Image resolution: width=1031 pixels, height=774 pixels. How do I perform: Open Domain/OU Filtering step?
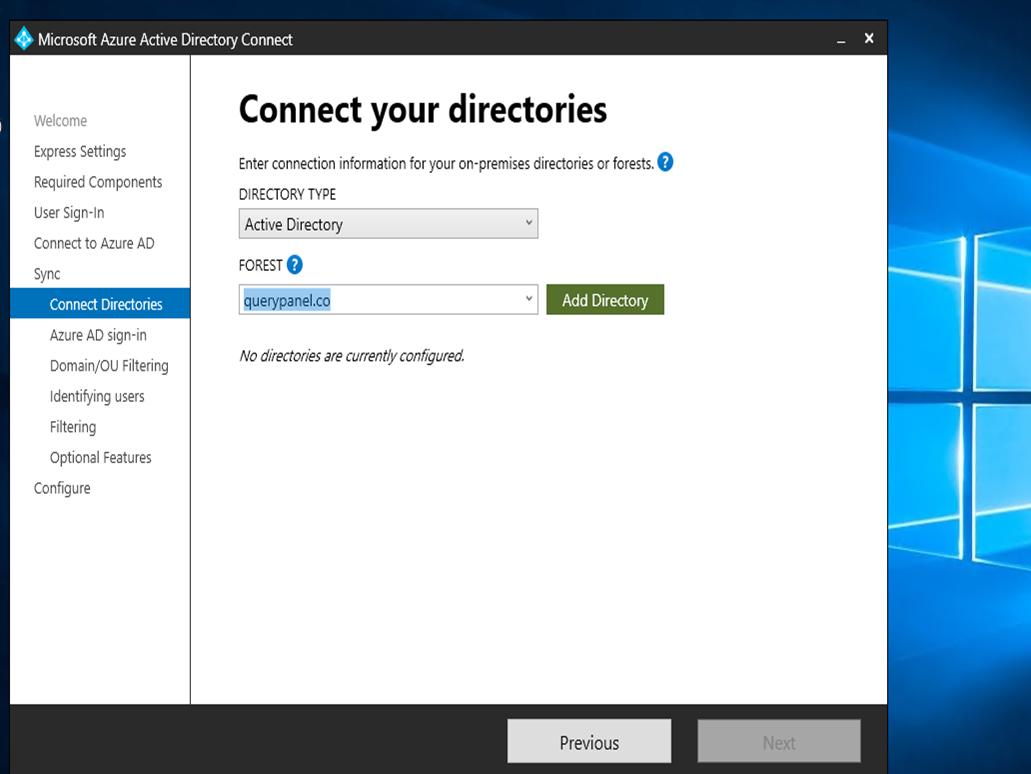point(109,366)
